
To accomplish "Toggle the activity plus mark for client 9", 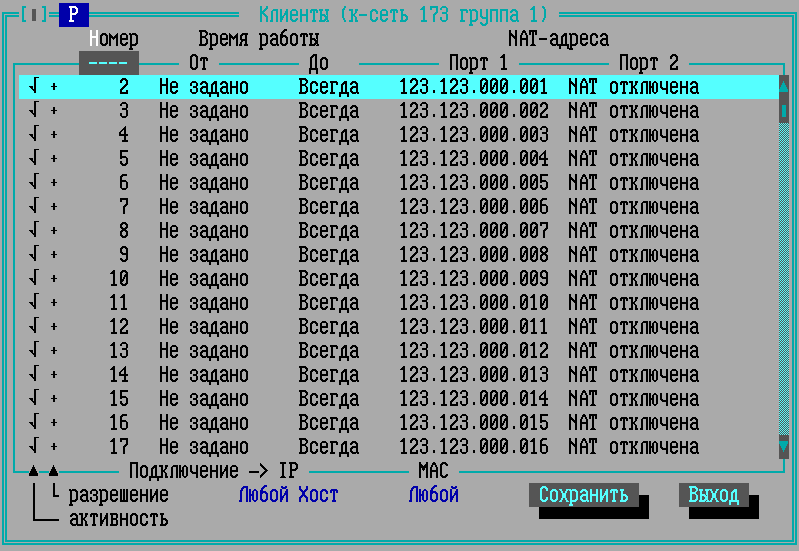I will (x=54, y=255).
